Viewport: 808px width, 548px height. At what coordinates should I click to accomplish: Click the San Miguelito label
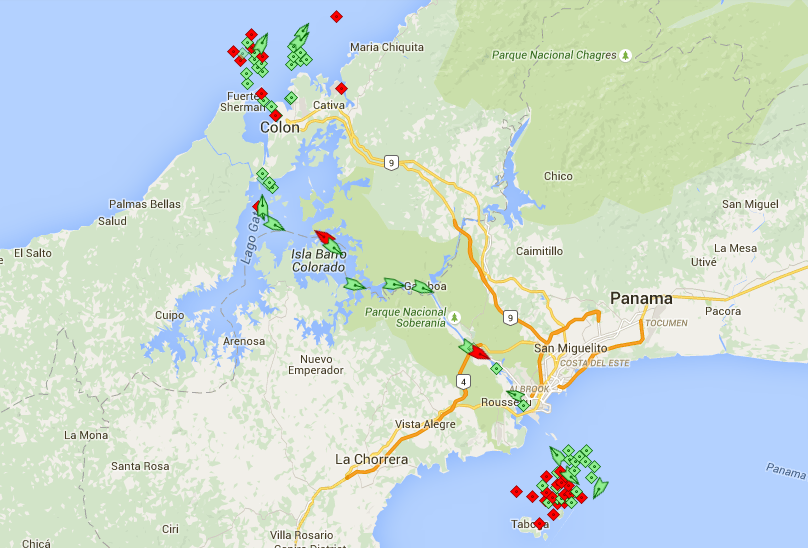pyautogui.click(x=571, y=348)
